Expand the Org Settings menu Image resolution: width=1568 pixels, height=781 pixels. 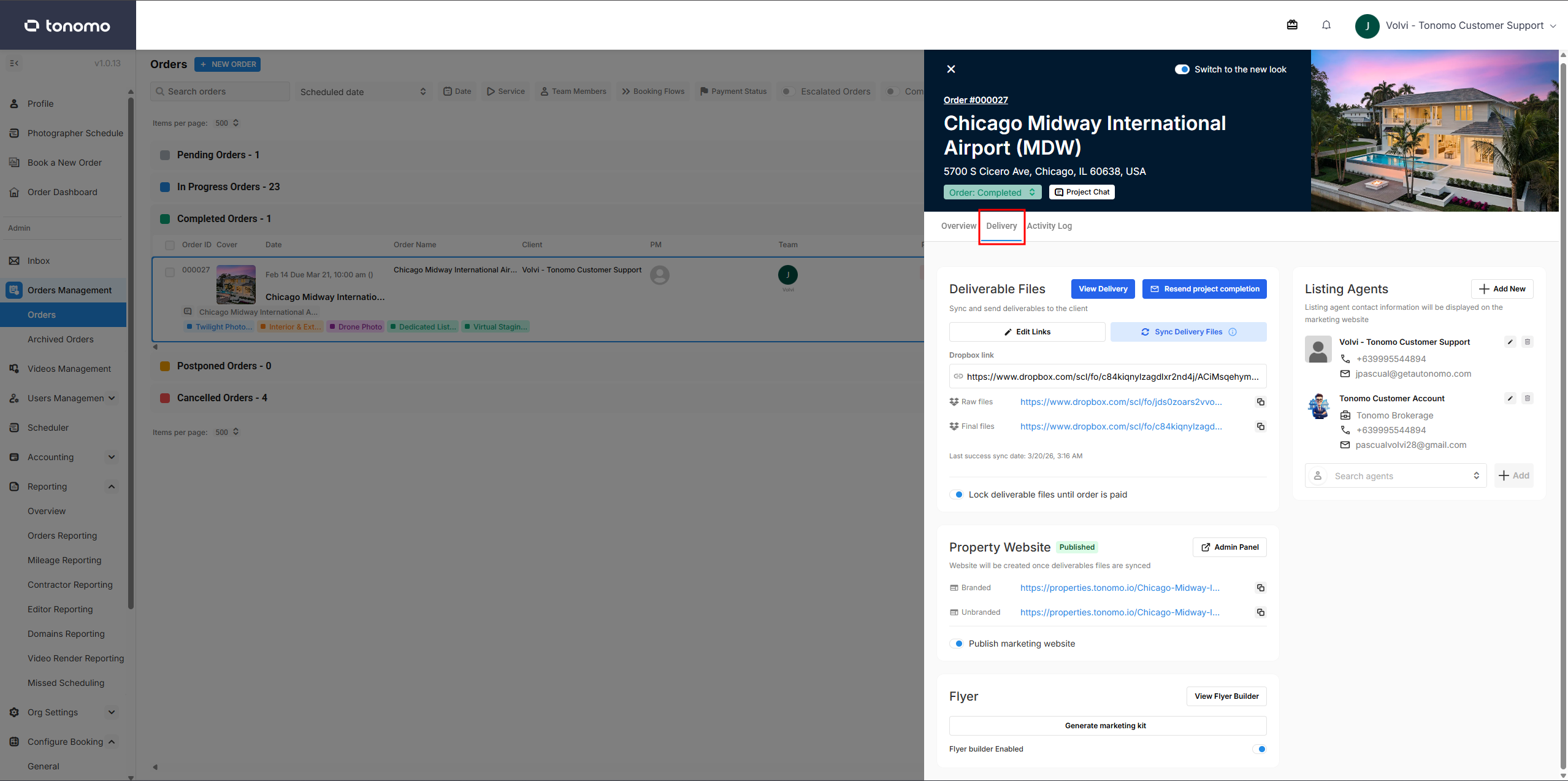click(112, 712)
